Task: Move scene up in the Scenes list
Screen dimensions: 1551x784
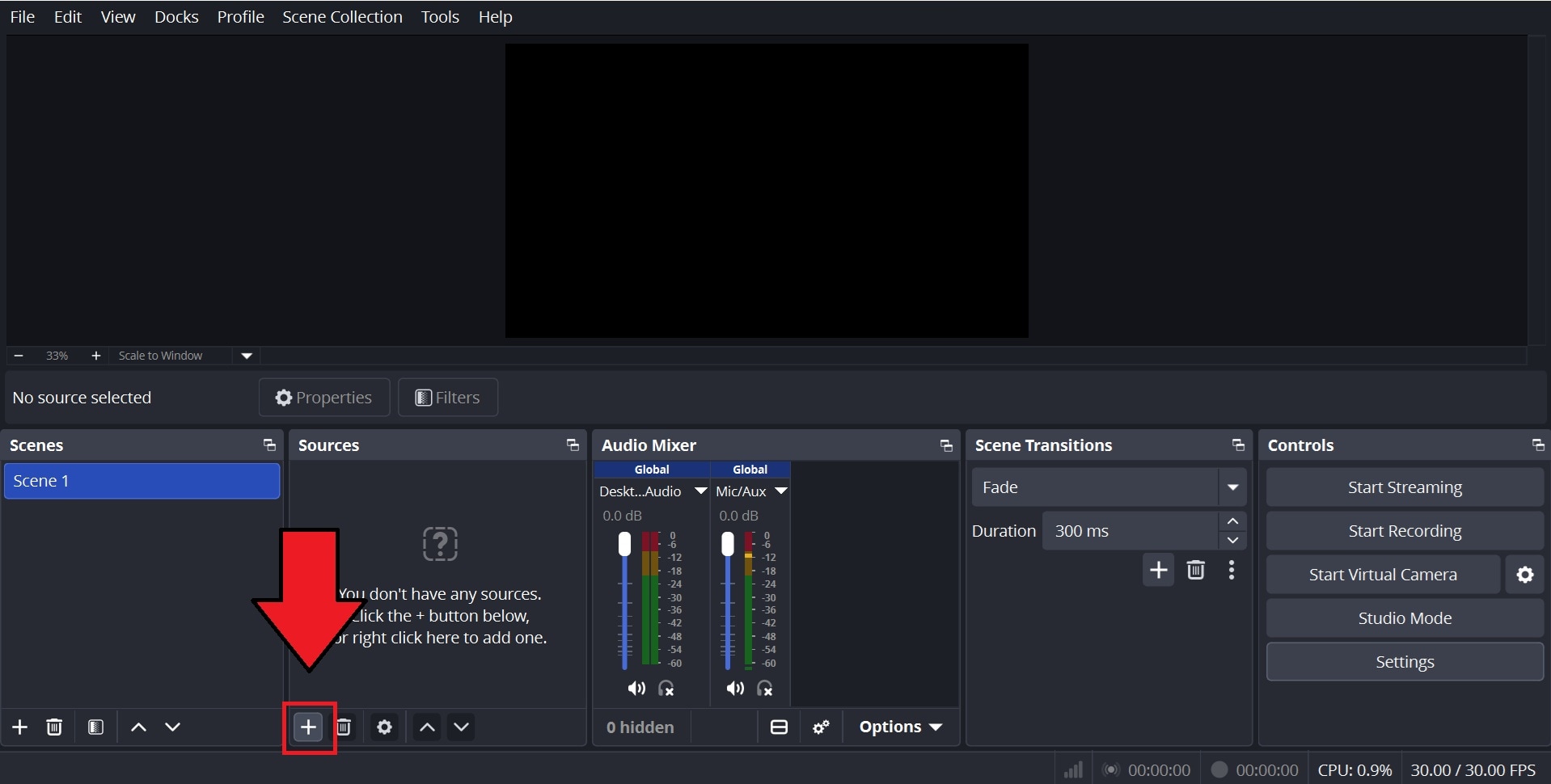Action: [139, 727]
